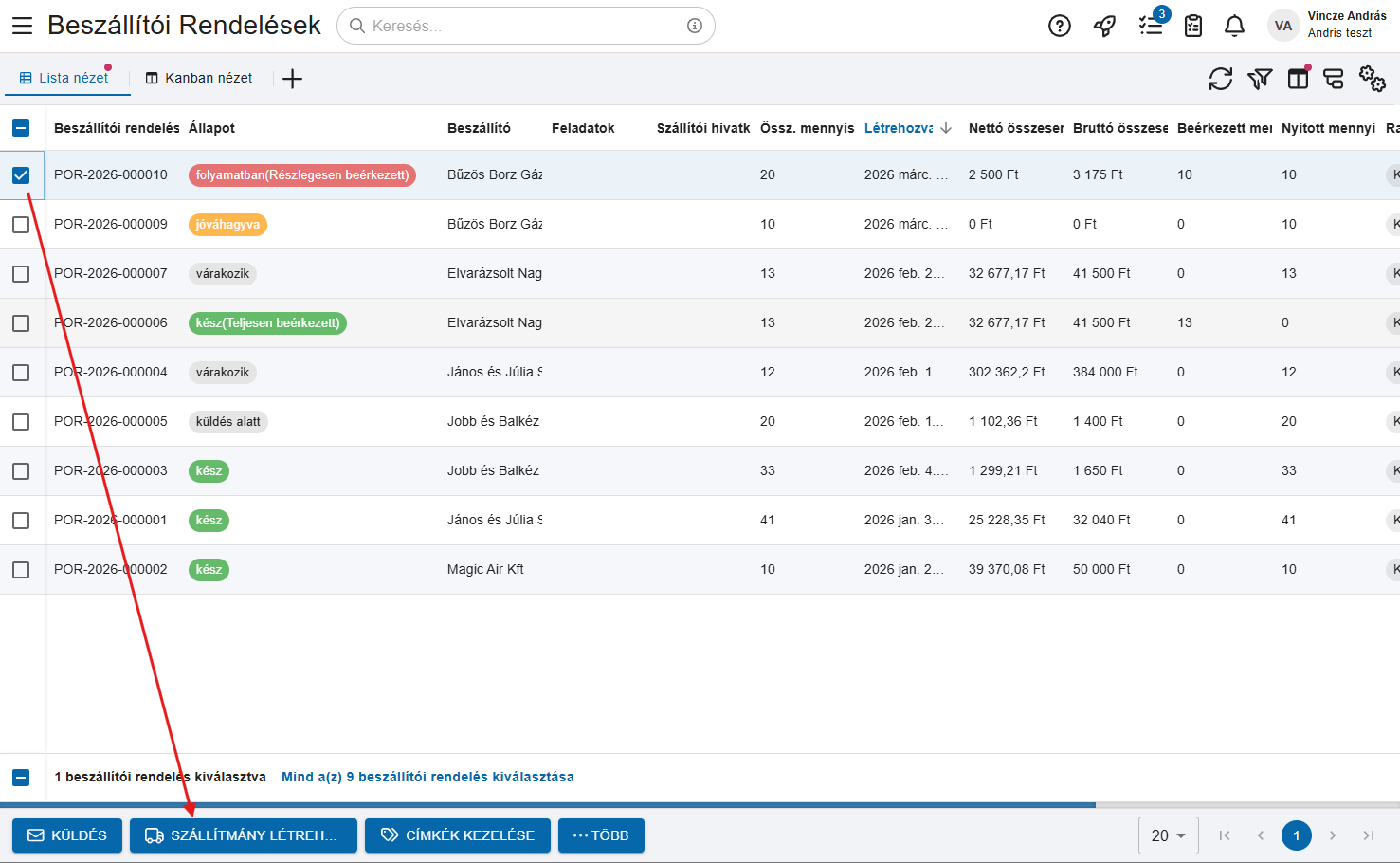Add a new view with plus icon
Image resolution: width=1400 pixels, height=863 pixels.
click(292, 79)
